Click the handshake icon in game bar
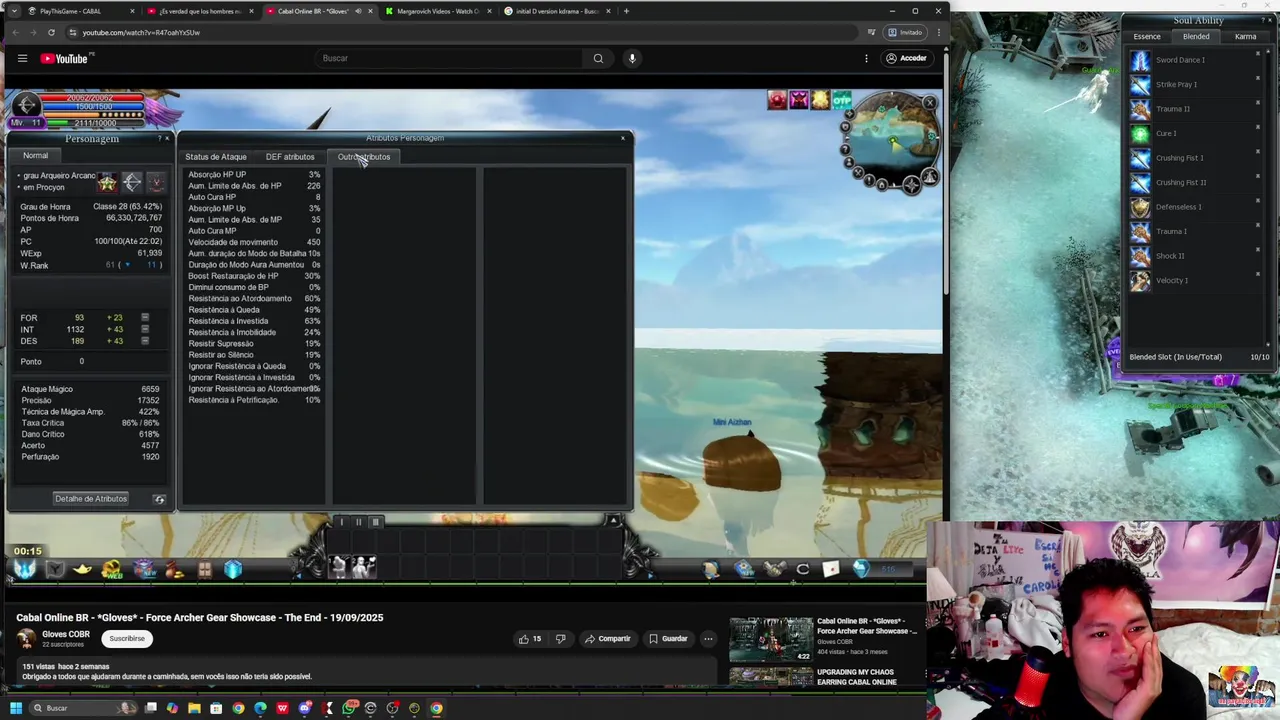The height and width of the screenshot is (720, 1280). (774, 570)
